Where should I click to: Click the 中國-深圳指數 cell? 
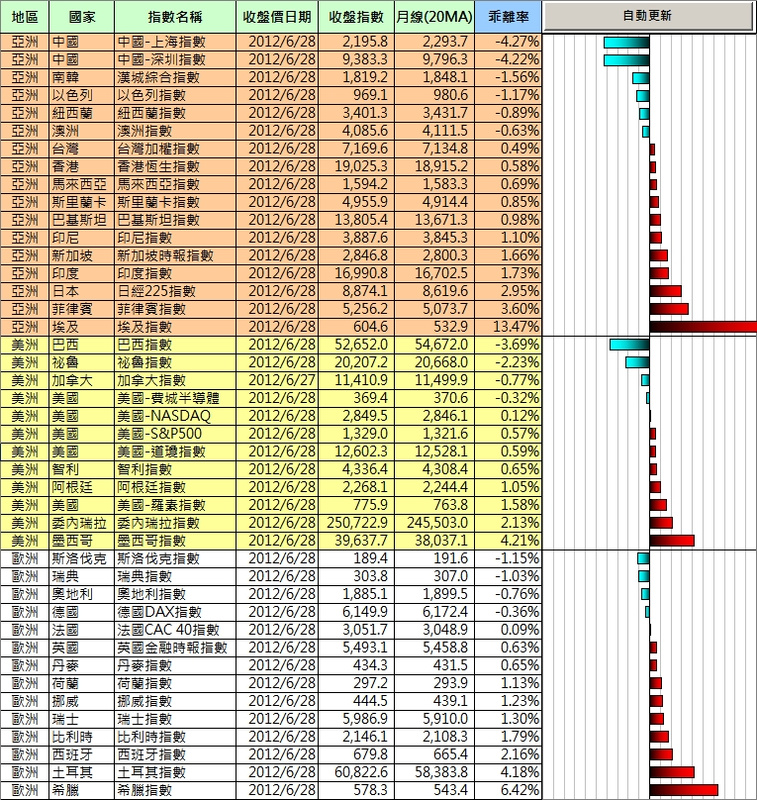click(175, 60)
